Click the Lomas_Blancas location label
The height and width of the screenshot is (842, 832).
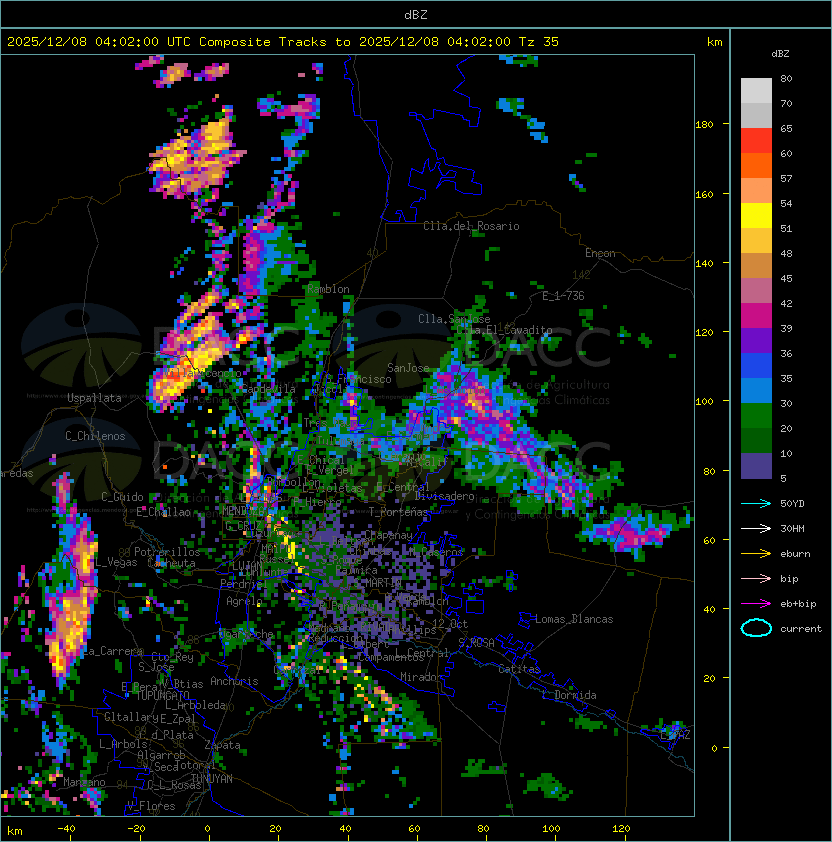point(574,619)
